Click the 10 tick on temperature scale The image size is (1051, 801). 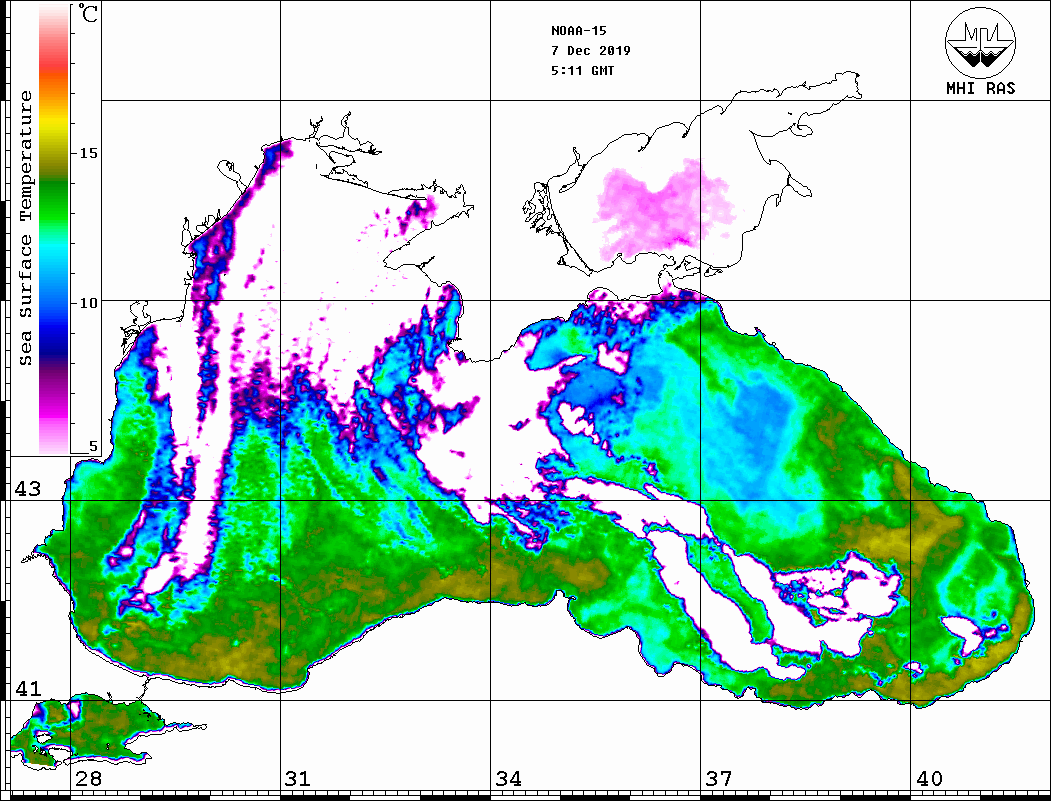pyautogui.click(x=88, y=303)
